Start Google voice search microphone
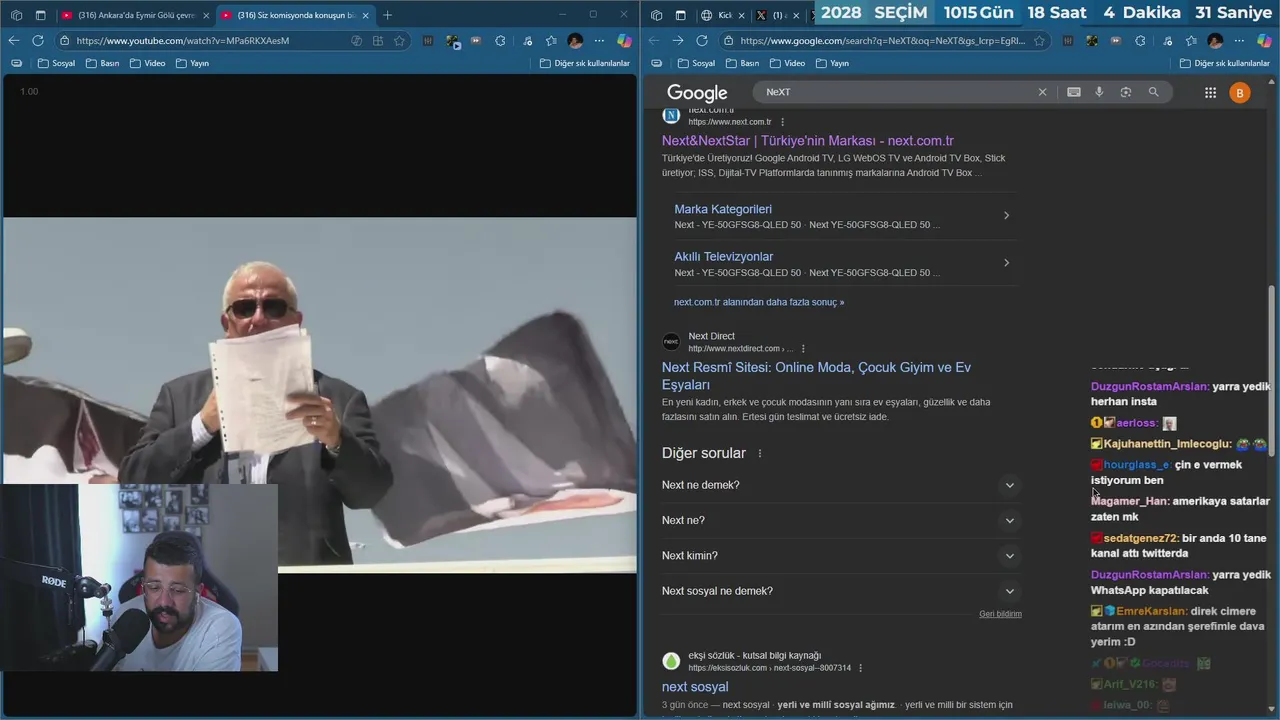 coord(1099,92)
